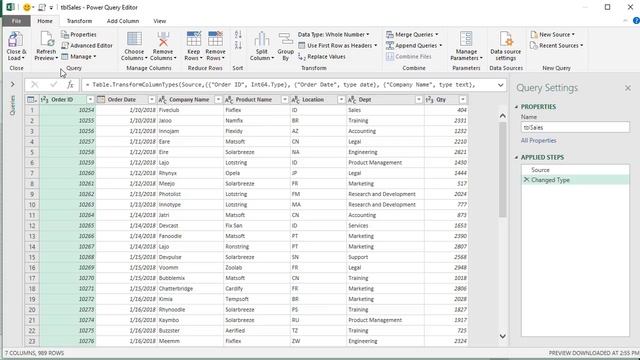
Task: Delete the Changed Type step with X
Action: tap(526, 180)
